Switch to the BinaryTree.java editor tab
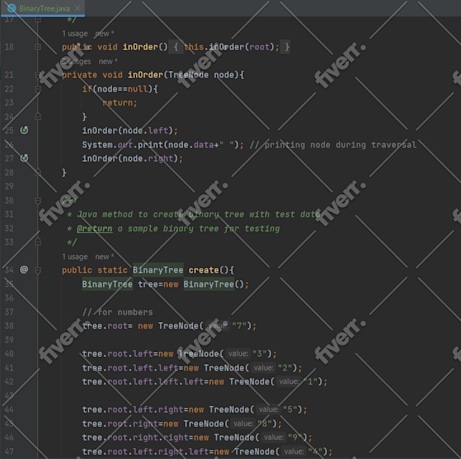 tap(42, 8)
